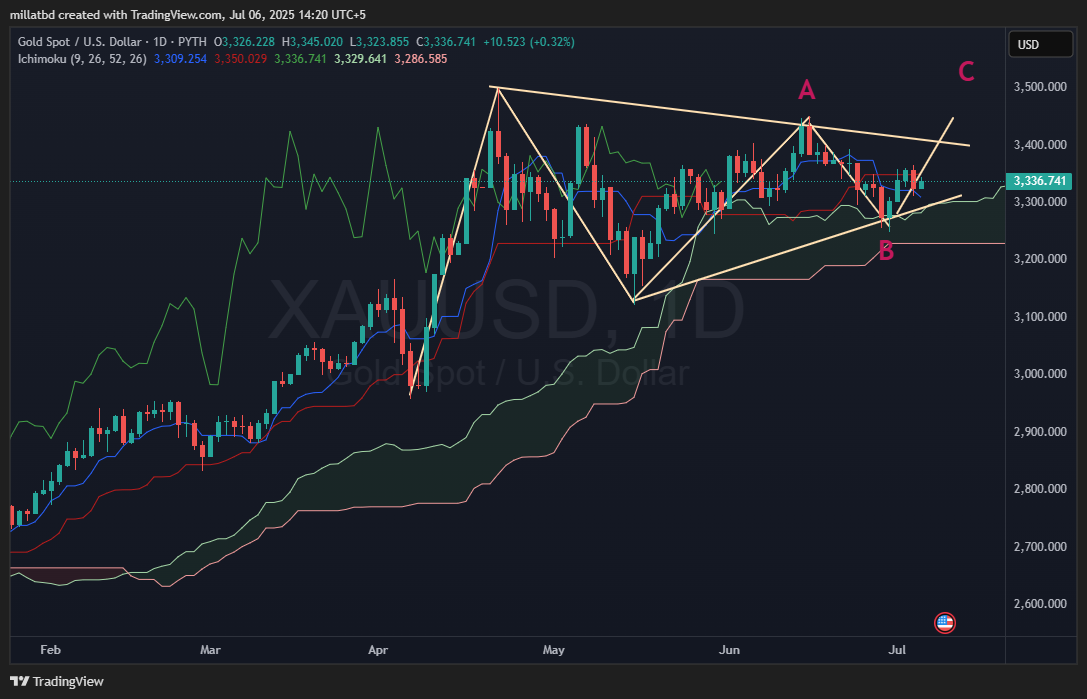Click the Ichimoku value 3,329.641
This screenshot has height=699, width=1087.
pos(360,59)
